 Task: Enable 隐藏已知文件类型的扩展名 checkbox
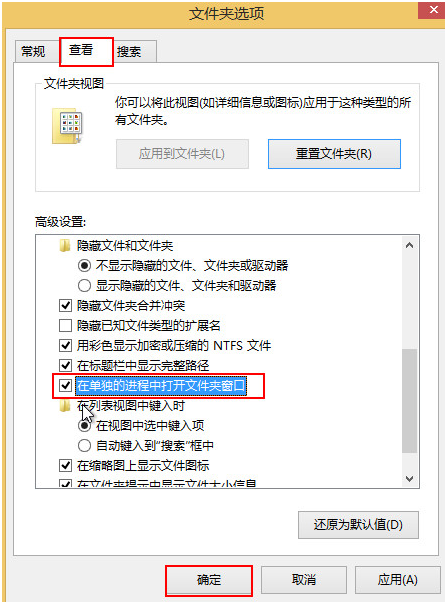coord(66,325)
